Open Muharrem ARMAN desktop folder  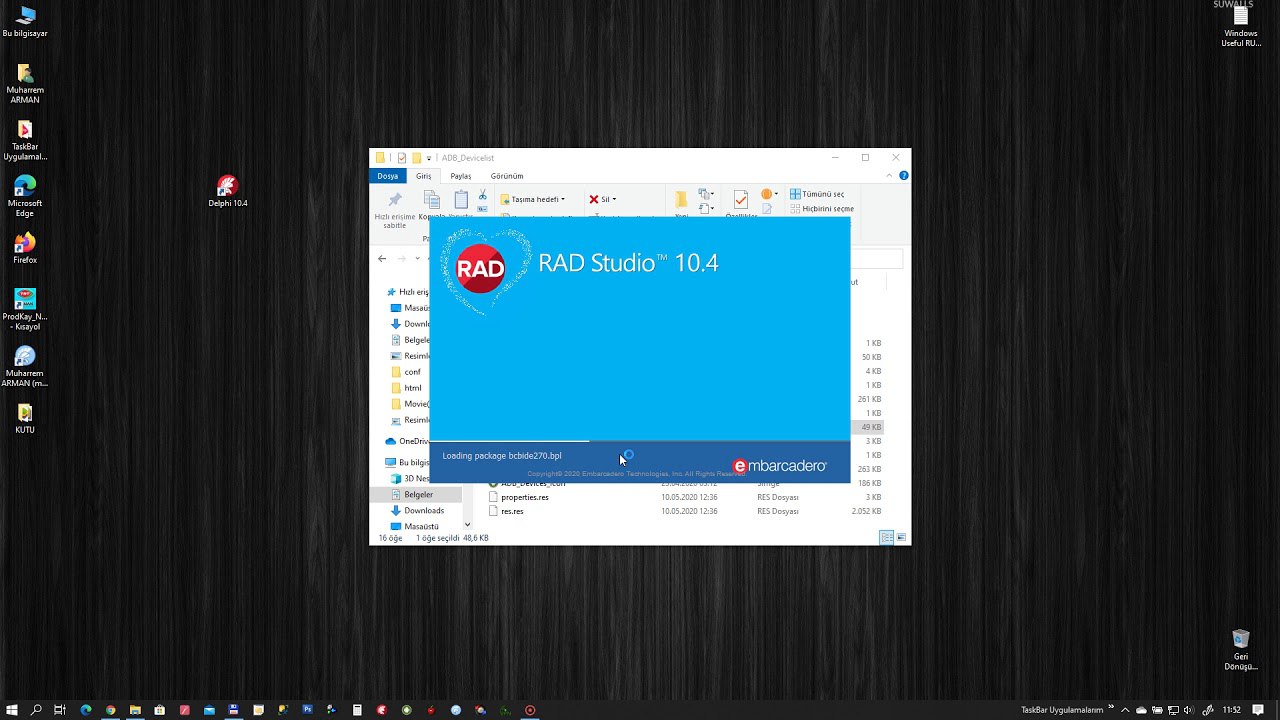pyautogui.click(x=25, y=84)
